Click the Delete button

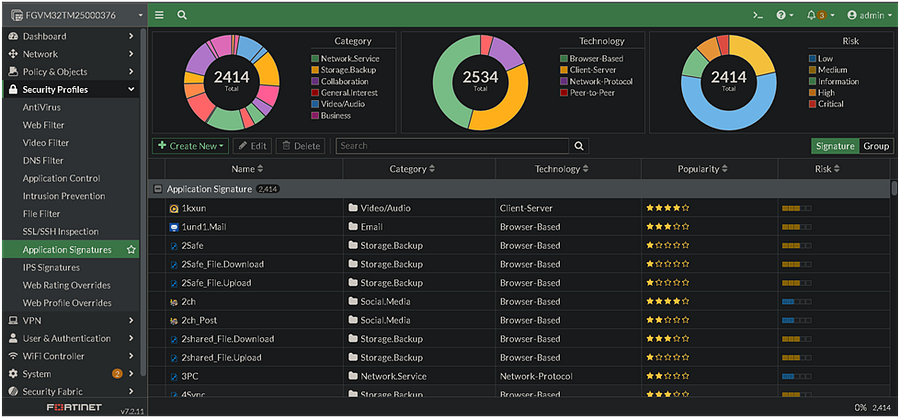301,146
